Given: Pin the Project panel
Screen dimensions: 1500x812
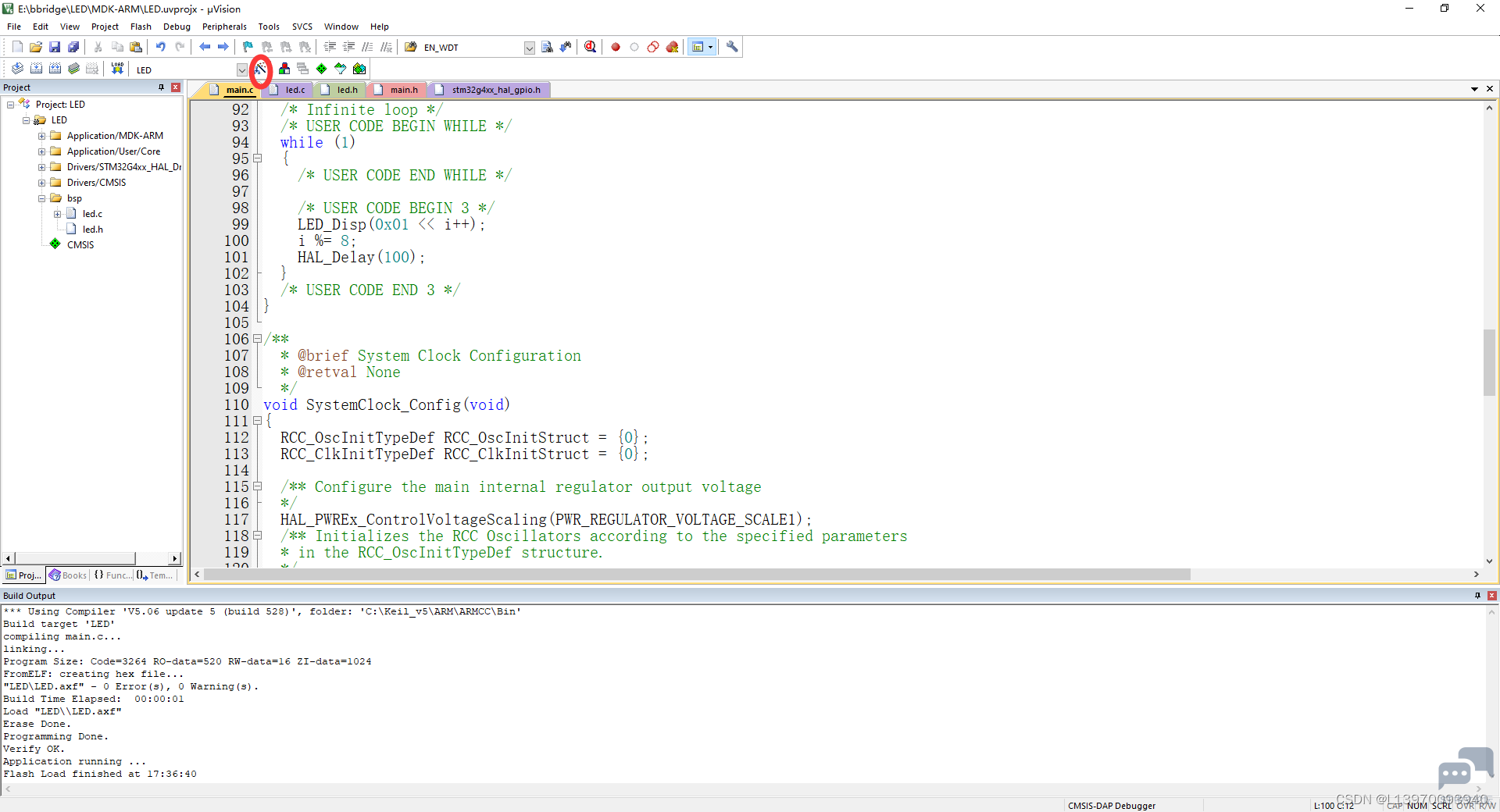Looking at the screenshot, I should (x=162, y=87).
